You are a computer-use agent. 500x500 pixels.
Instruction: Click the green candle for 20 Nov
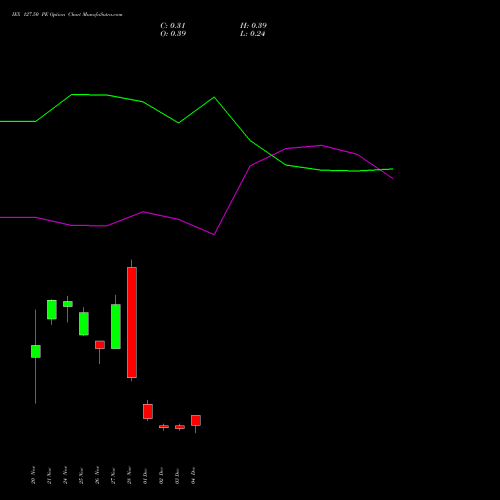click(x=36, y=351)
